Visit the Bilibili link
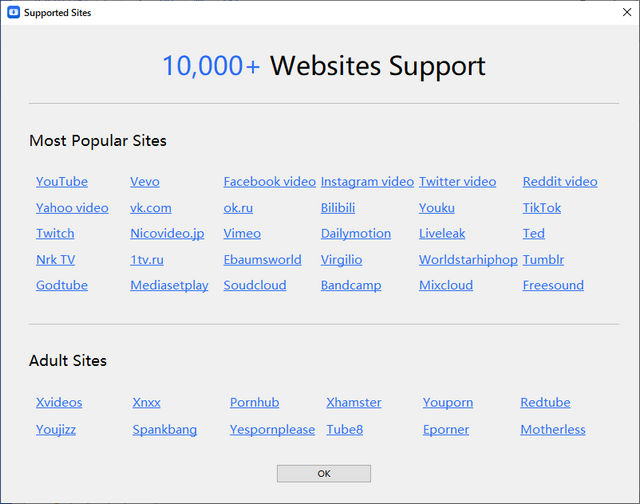Viewport: 640px width, 504px height. (x=338, y=208)
